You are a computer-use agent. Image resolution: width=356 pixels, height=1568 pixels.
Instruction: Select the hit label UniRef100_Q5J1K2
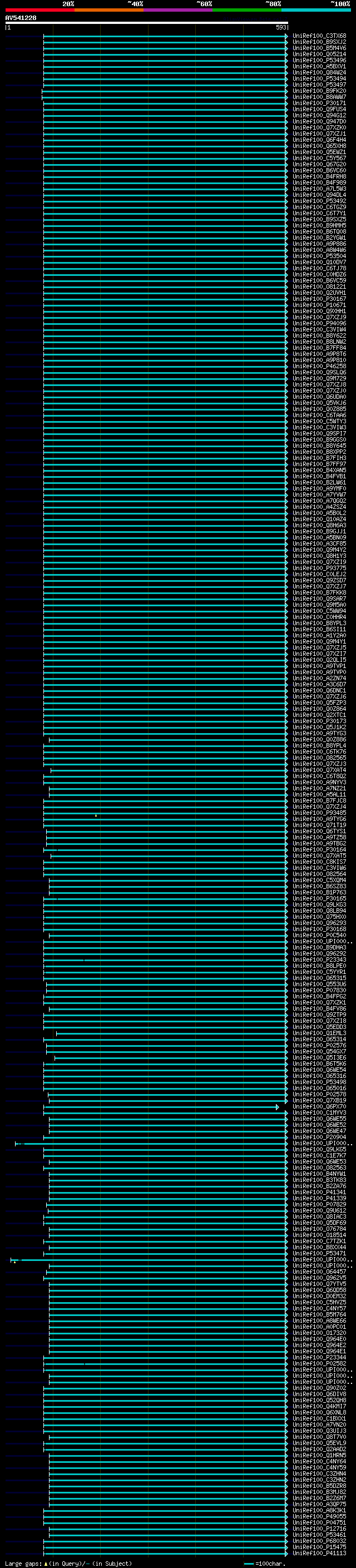(x=319, y=727)
